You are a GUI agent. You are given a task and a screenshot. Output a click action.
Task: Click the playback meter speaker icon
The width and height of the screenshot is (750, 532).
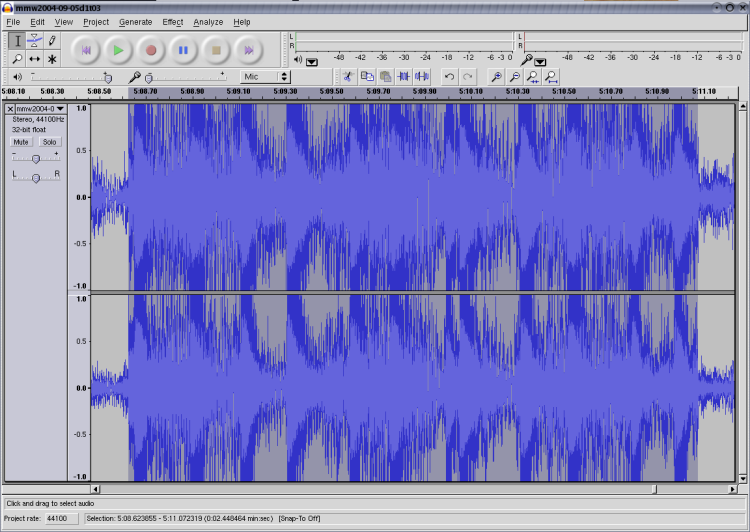tap(298, 60)
